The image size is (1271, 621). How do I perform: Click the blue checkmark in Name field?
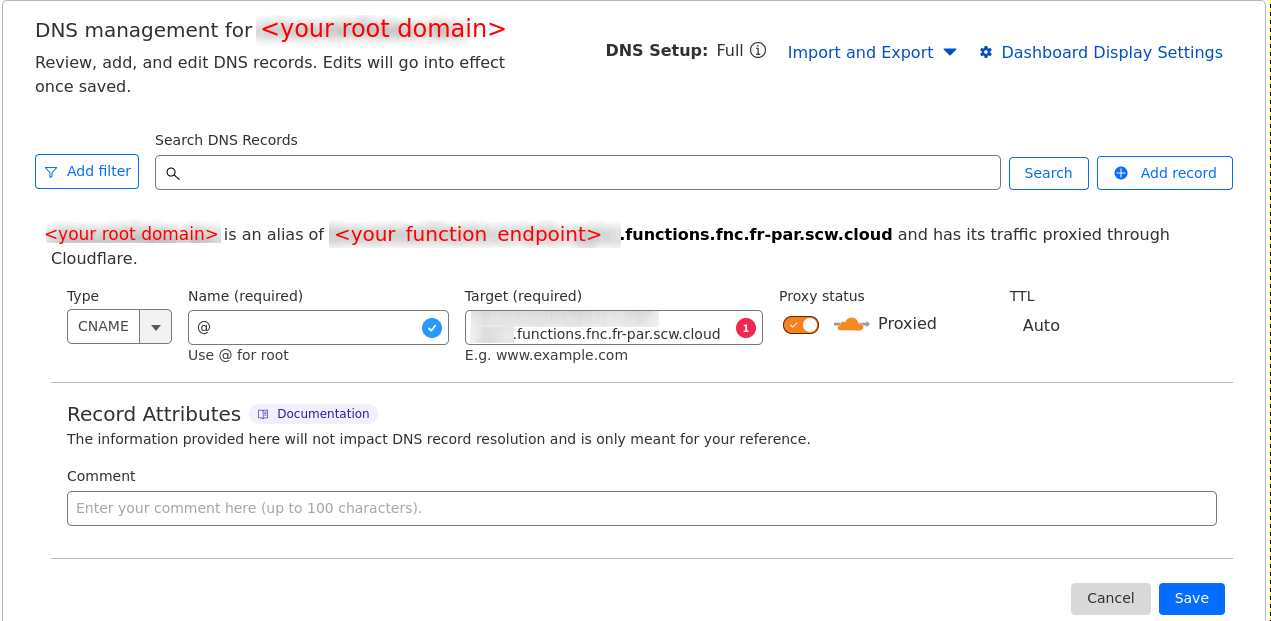(x=432, y=327)
